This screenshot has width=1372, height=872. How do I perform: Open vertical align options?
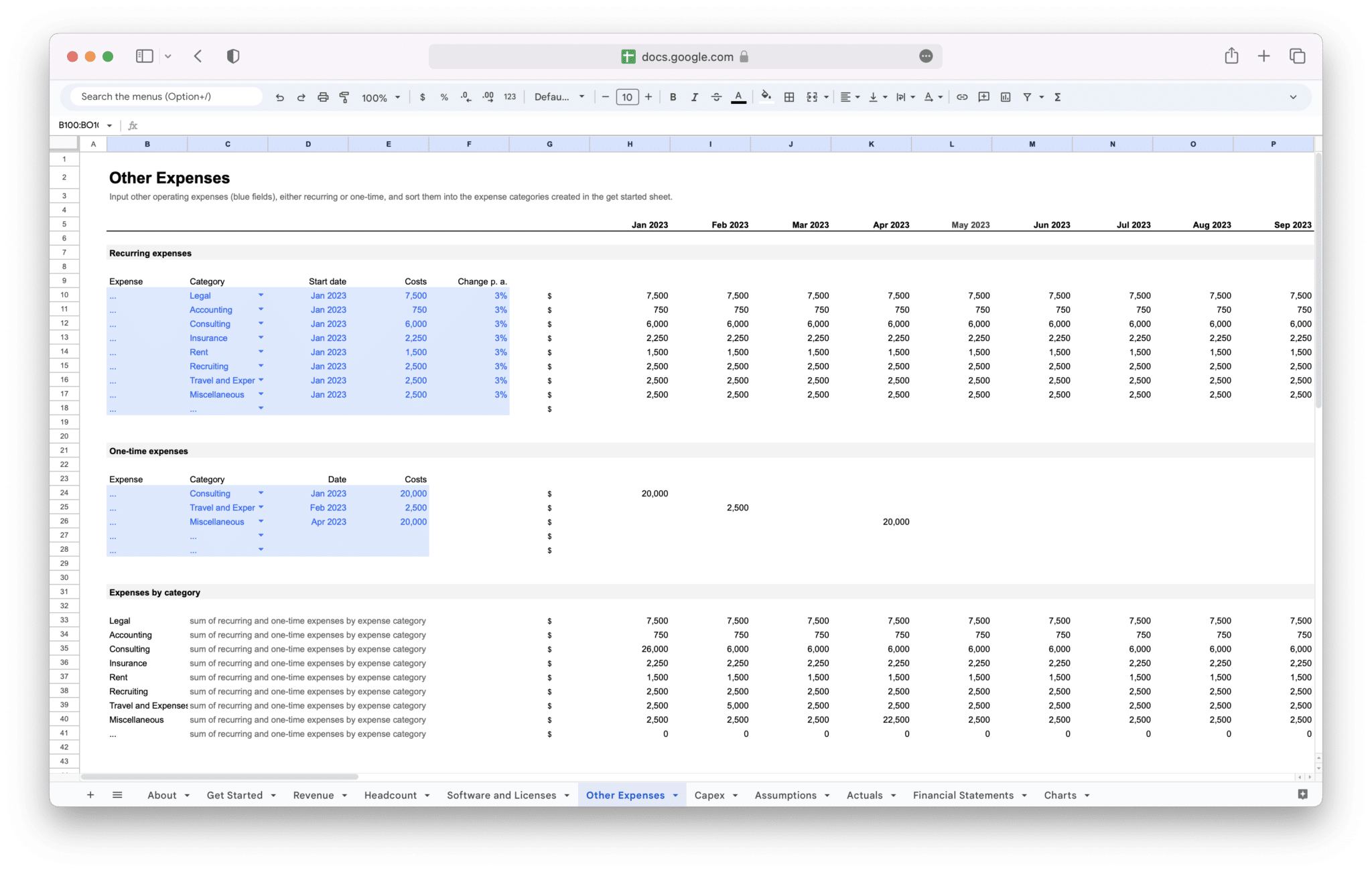[877, 97]
